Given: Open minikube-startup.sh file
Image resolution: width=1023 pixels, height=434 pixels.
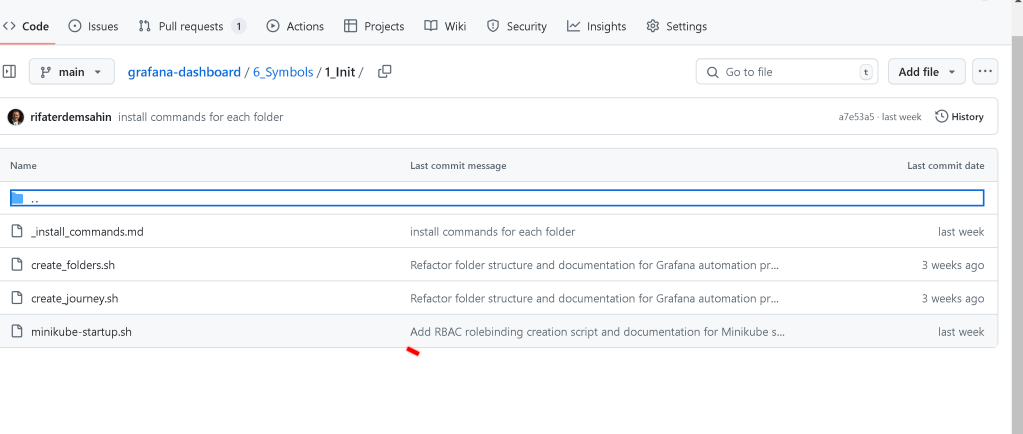Looking at the screenshot, I should coord(82,332).
